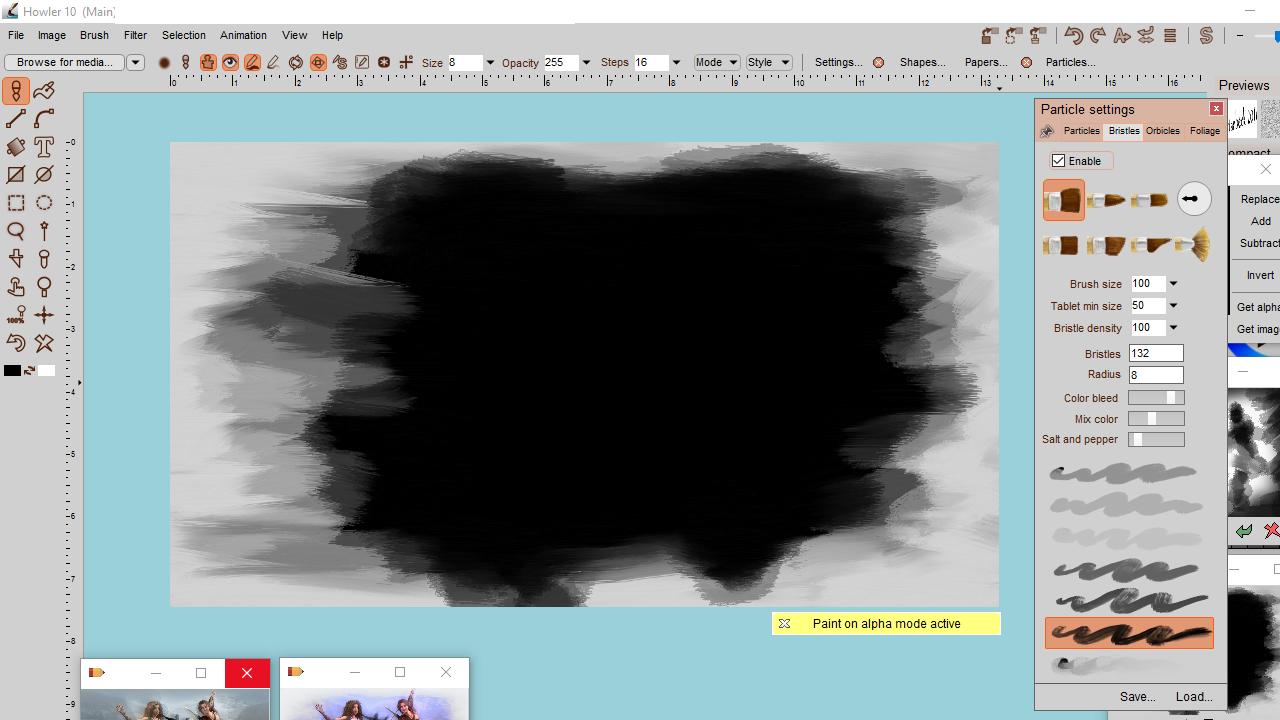This screenshot has width=1280, height=720.
Task: Activate the magnifier zoom tool
Action: pyautogui.click(x=16, y=231)
